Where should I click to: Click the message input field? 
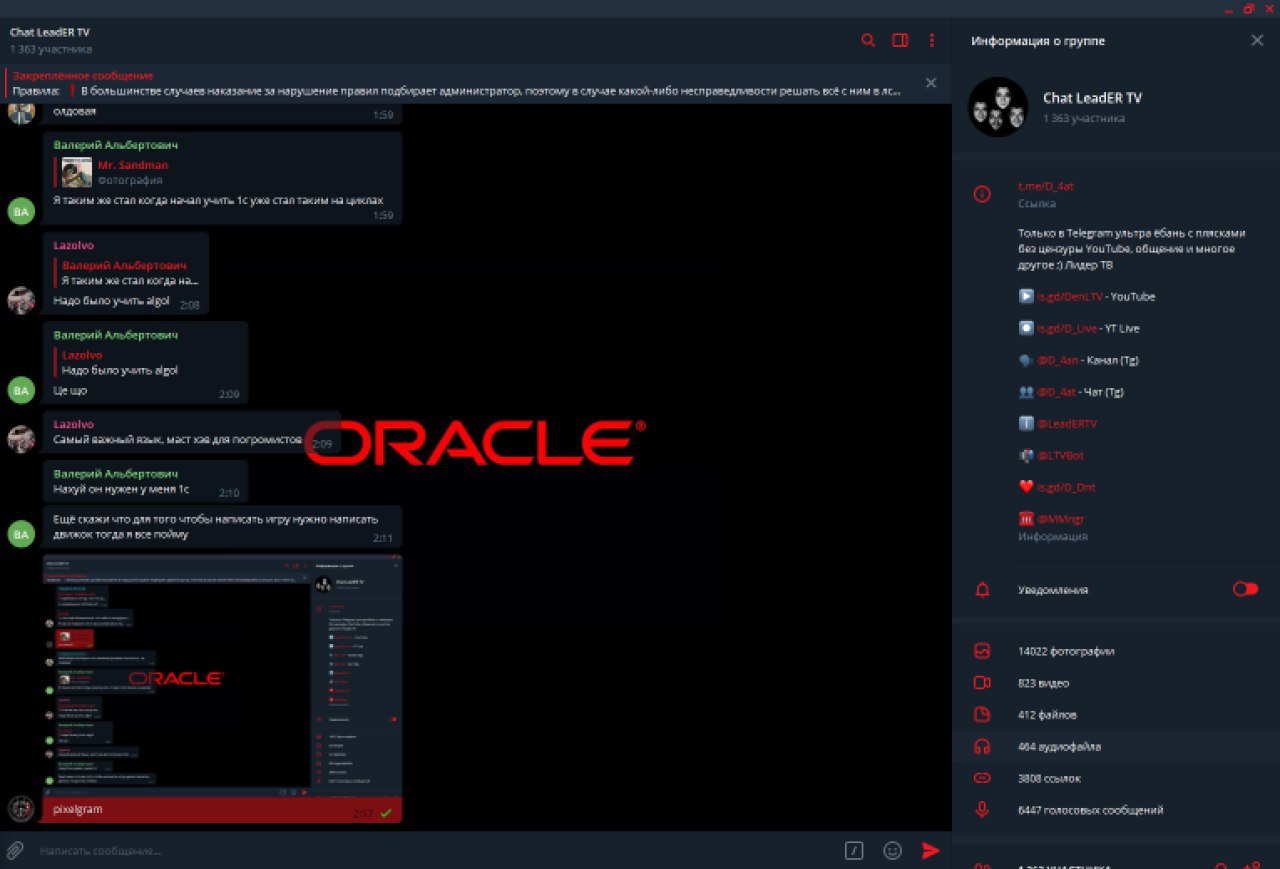435,850
